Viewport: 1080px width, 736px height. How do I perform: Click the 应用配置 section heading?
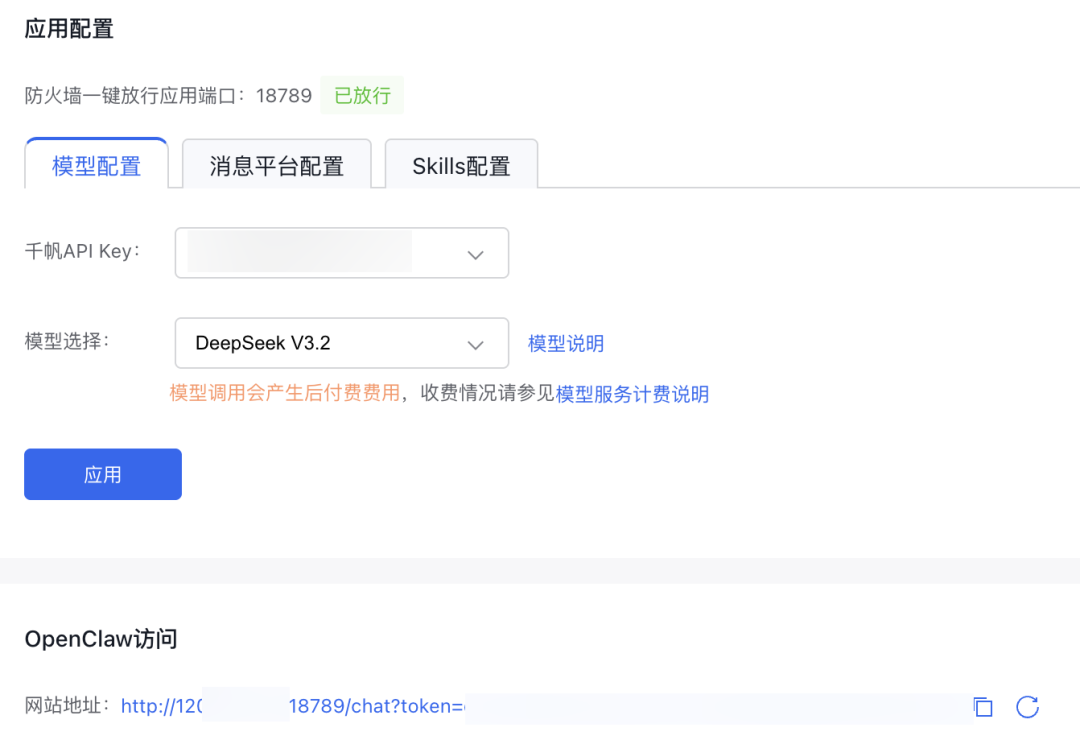tap(69, 29)
